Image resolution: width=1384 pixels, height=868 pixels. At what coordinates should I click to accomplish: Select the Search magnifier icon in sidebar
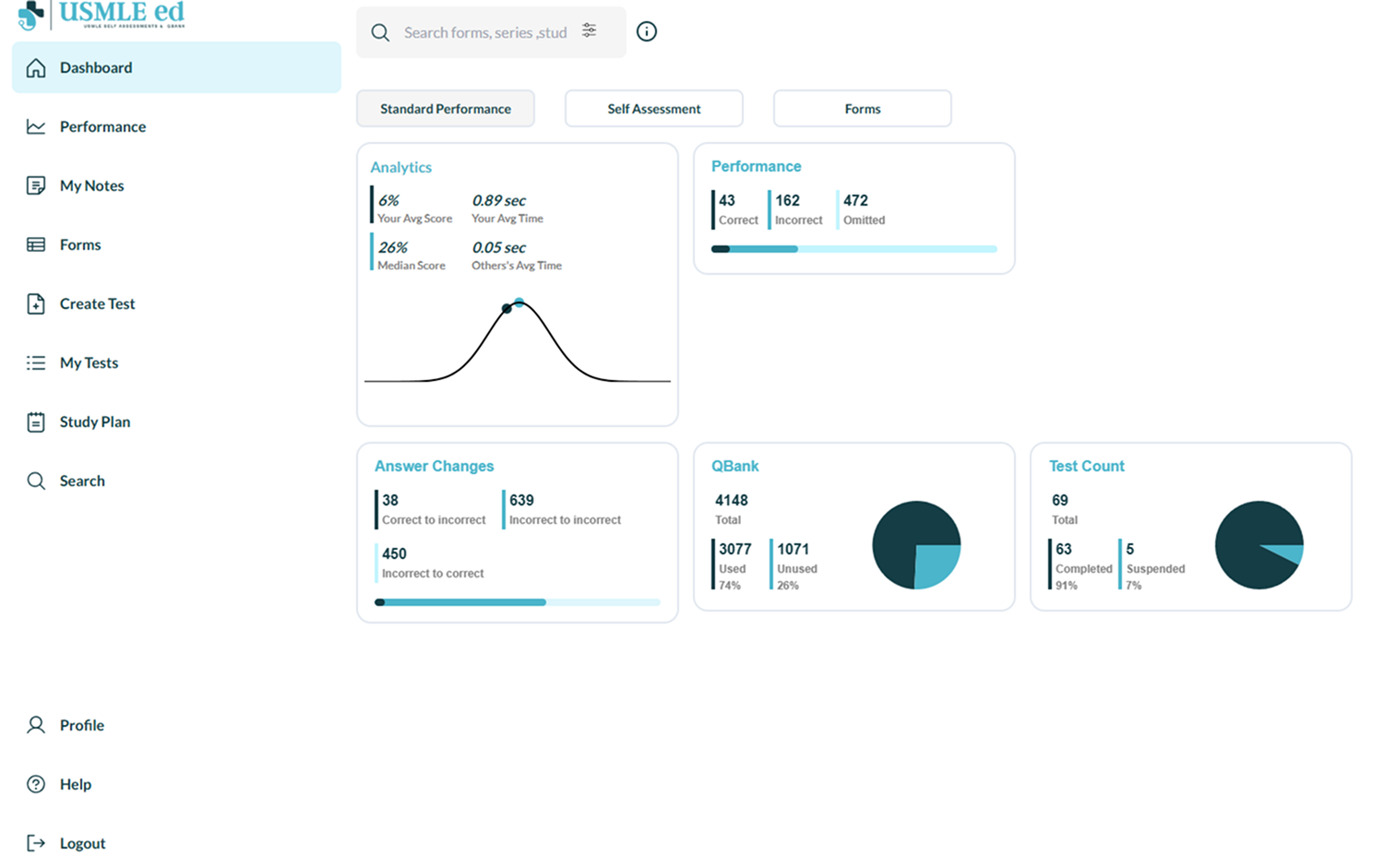point(35,481)
